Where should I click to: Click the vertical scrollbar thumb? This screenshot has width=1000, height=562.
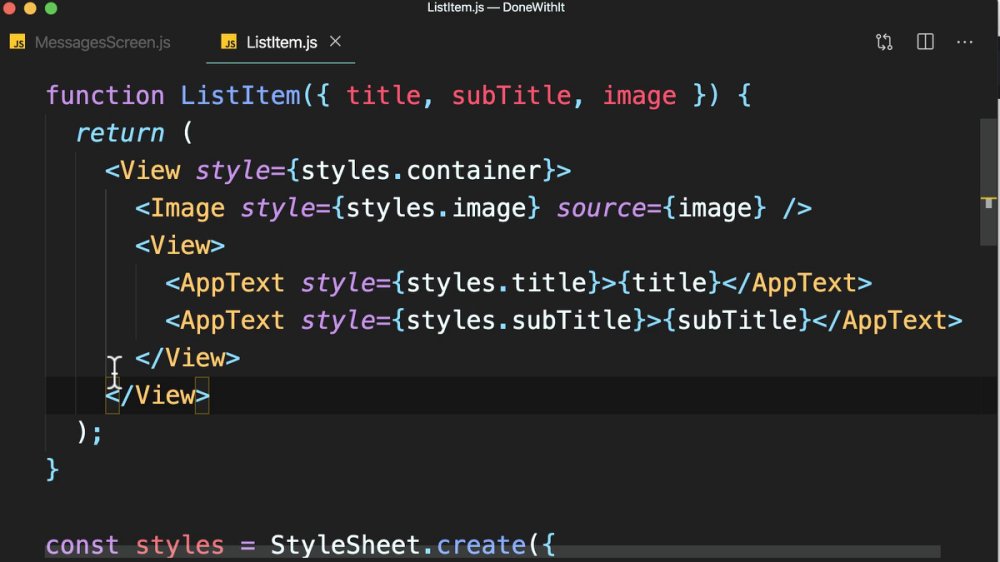click(x=989, y=181)
